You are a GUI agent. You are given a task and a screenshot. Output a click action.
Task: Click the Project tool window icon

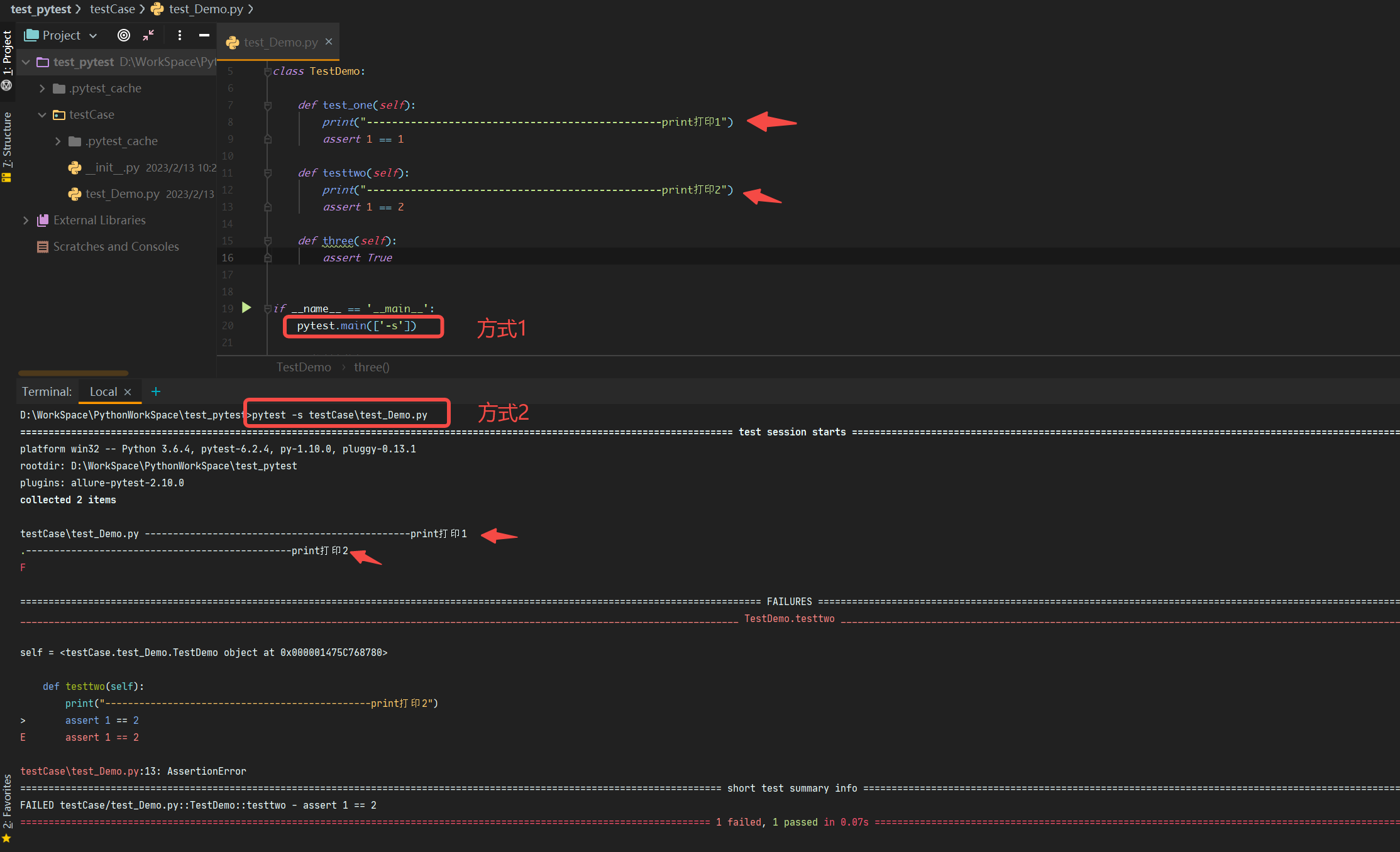tap(31, 35)
